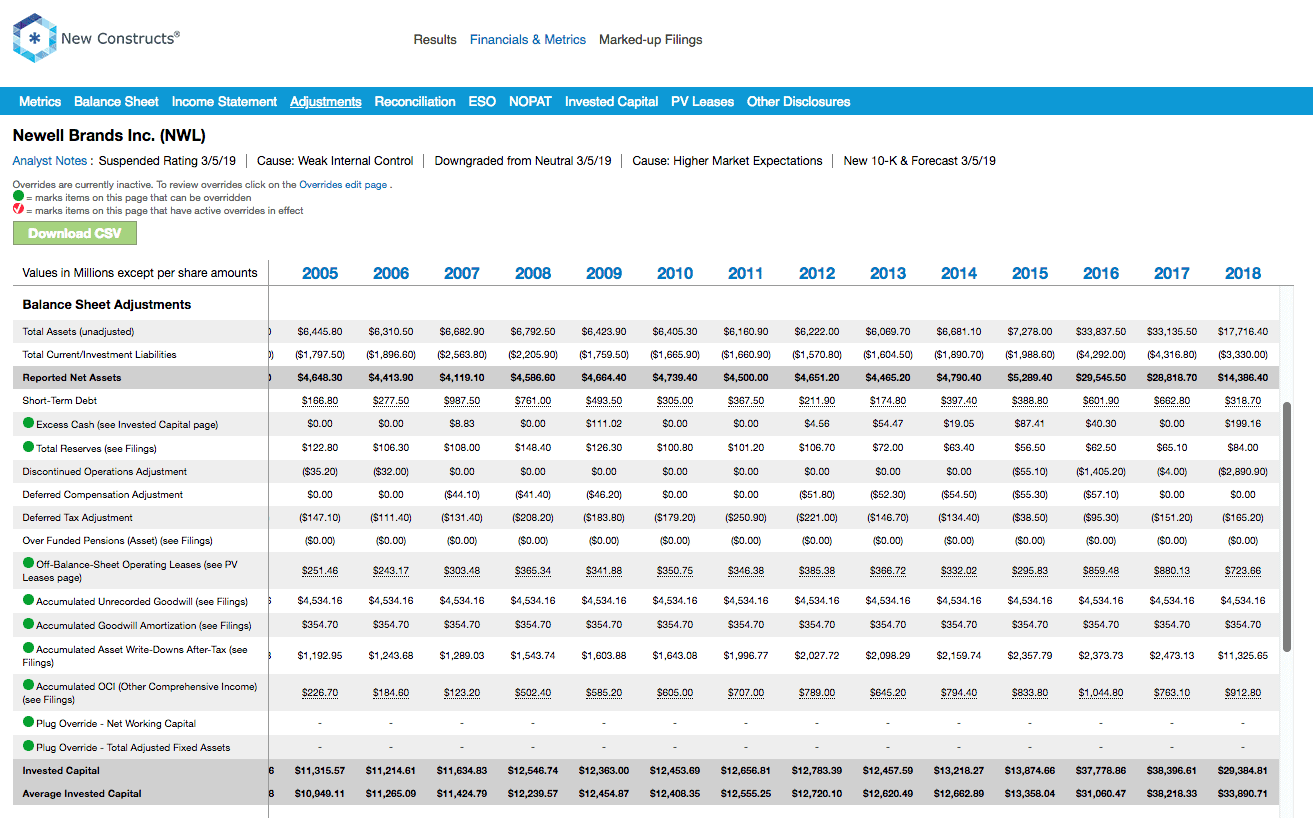Click green dot beside Accumulated Goodwill Amortization
1313x818 pixels.
[x=29, y=625]
